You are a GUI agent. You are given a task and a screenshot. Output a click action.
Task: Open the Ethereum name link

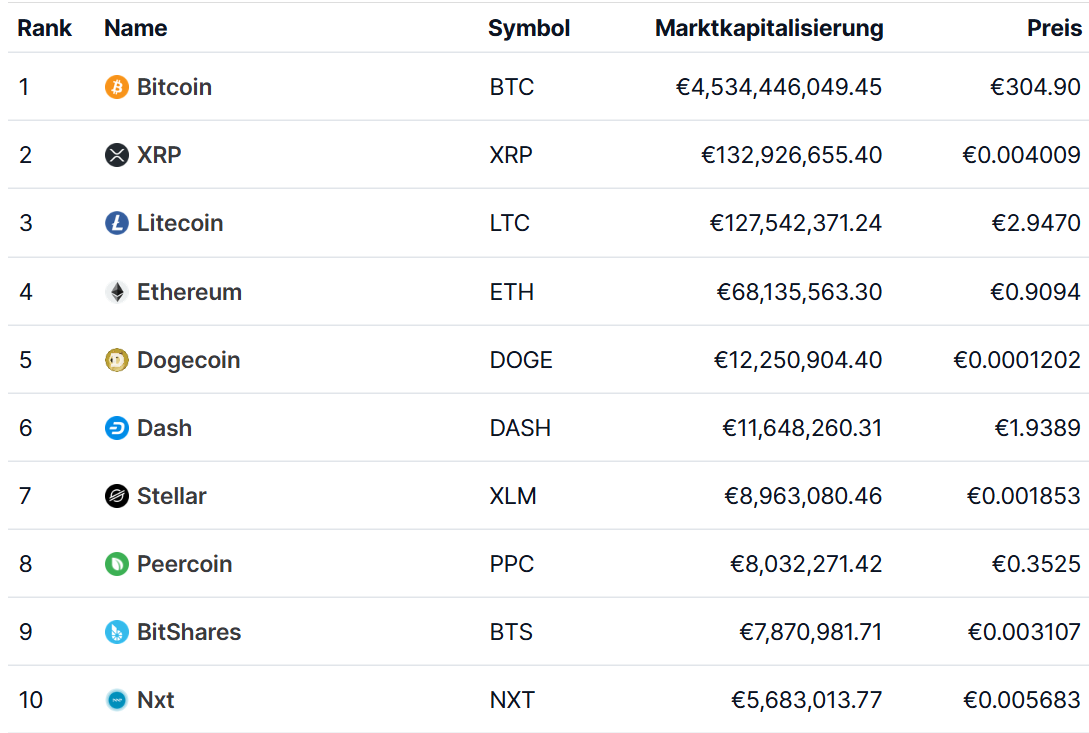pyautogui.click(x=189, y=292)
